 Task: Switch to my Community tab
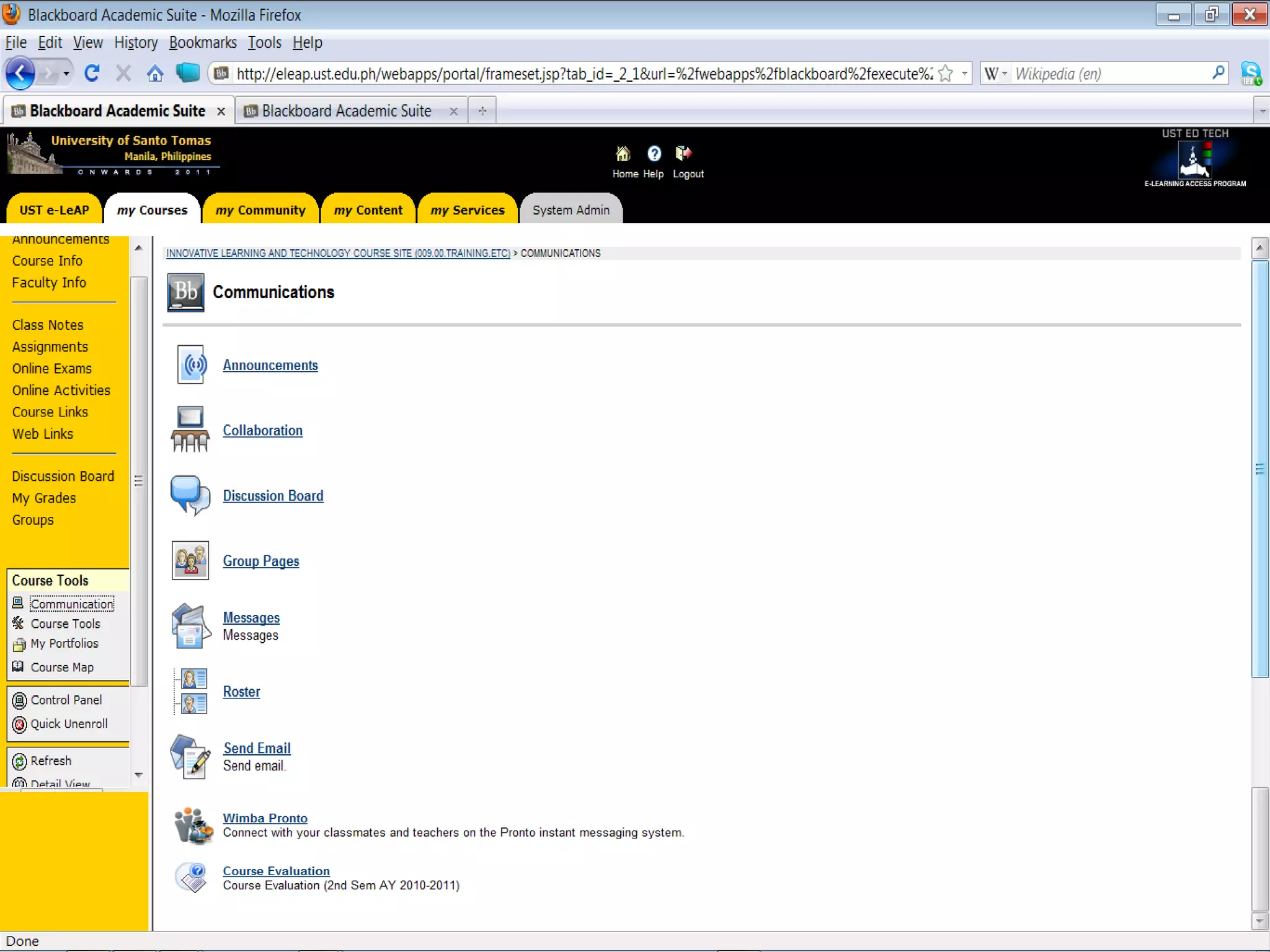click(x=260, y=210)
